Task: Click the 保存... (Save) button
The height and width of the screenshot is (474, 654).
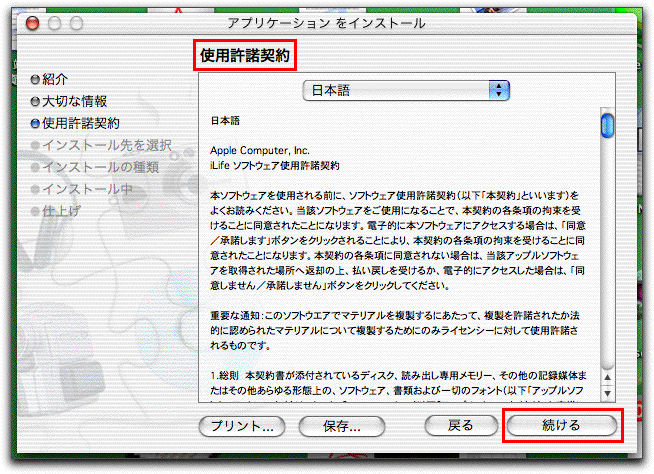Action: (342, 426)
